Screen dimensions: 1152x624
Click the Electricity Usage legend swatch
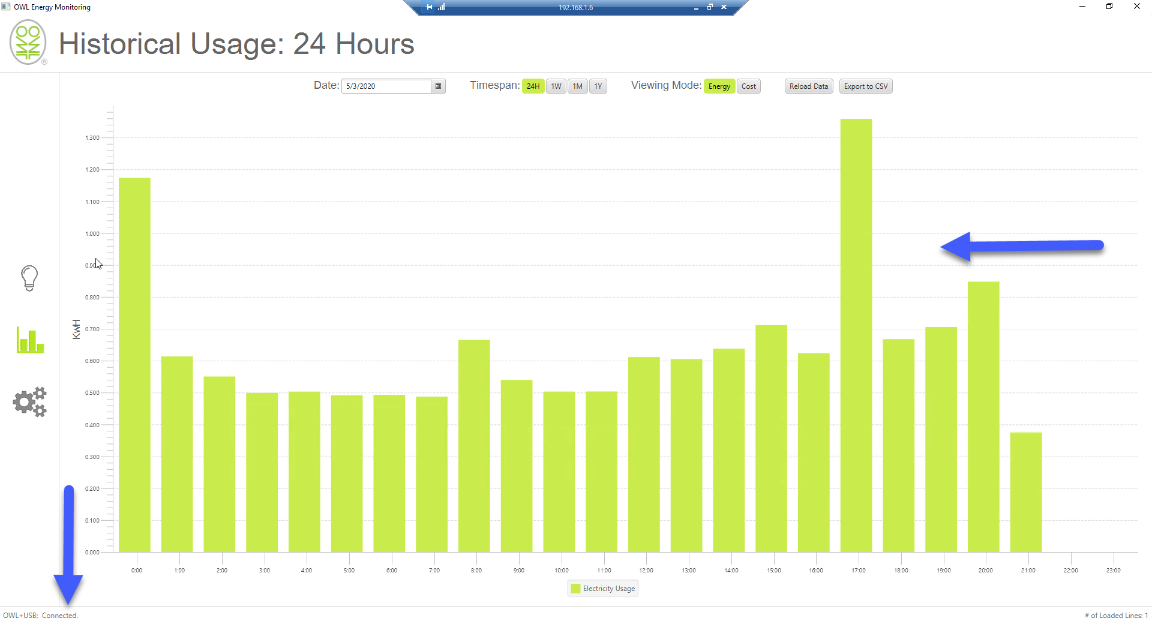point(576,589)
